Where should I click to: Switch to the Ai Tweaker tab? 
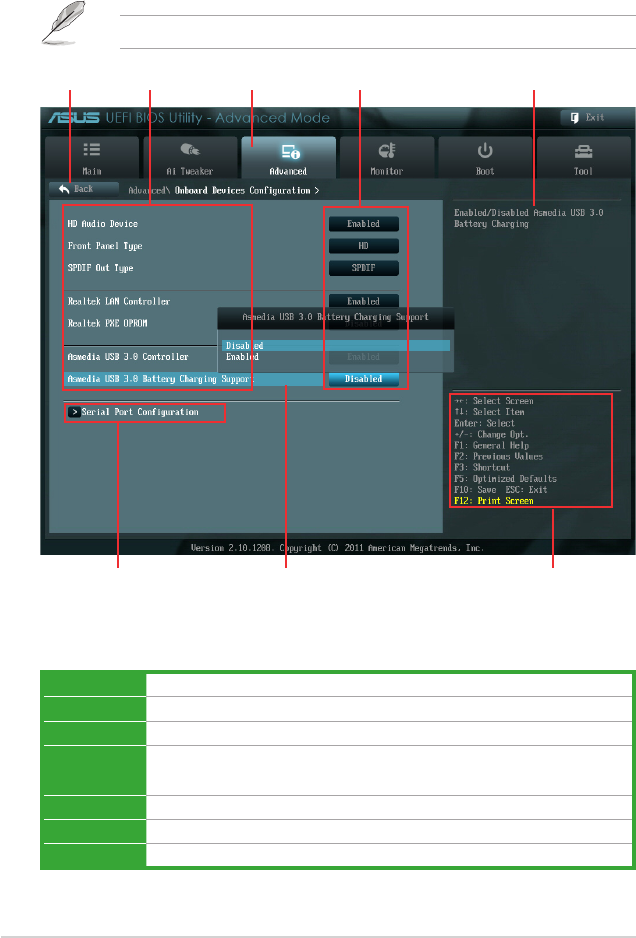coord(190,158)
